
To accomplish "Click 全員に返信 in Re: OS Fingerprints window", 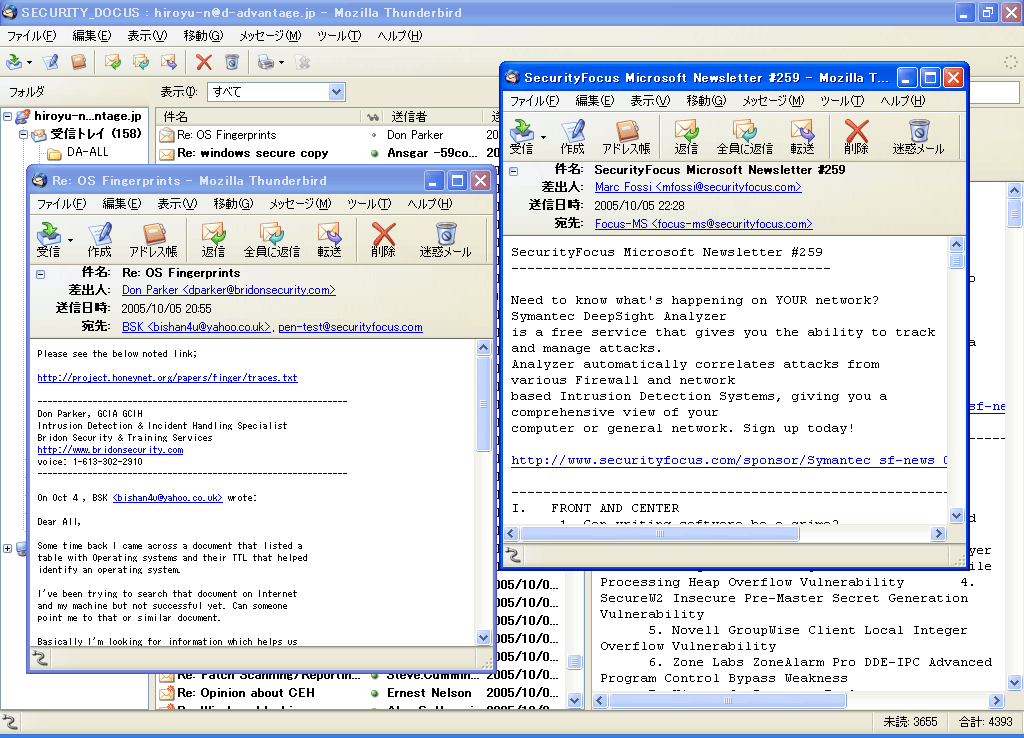I will tap(272, 240).
